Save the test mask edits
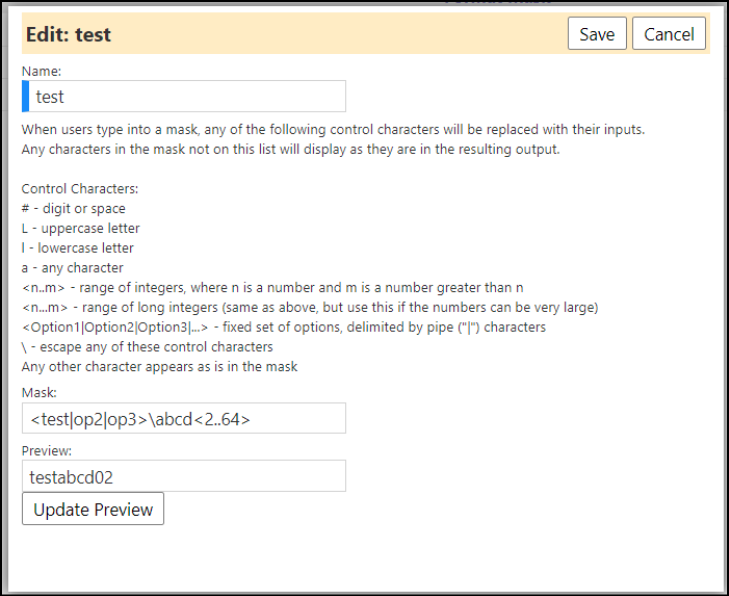 point(597,33)
